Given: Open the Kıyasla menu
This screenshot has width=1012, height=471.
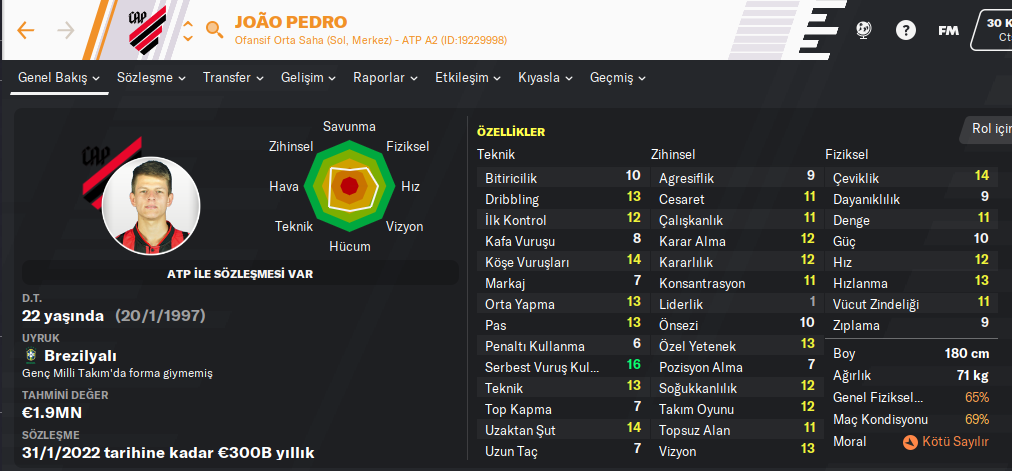Looking at the screenshot, I should pos(545,77).
